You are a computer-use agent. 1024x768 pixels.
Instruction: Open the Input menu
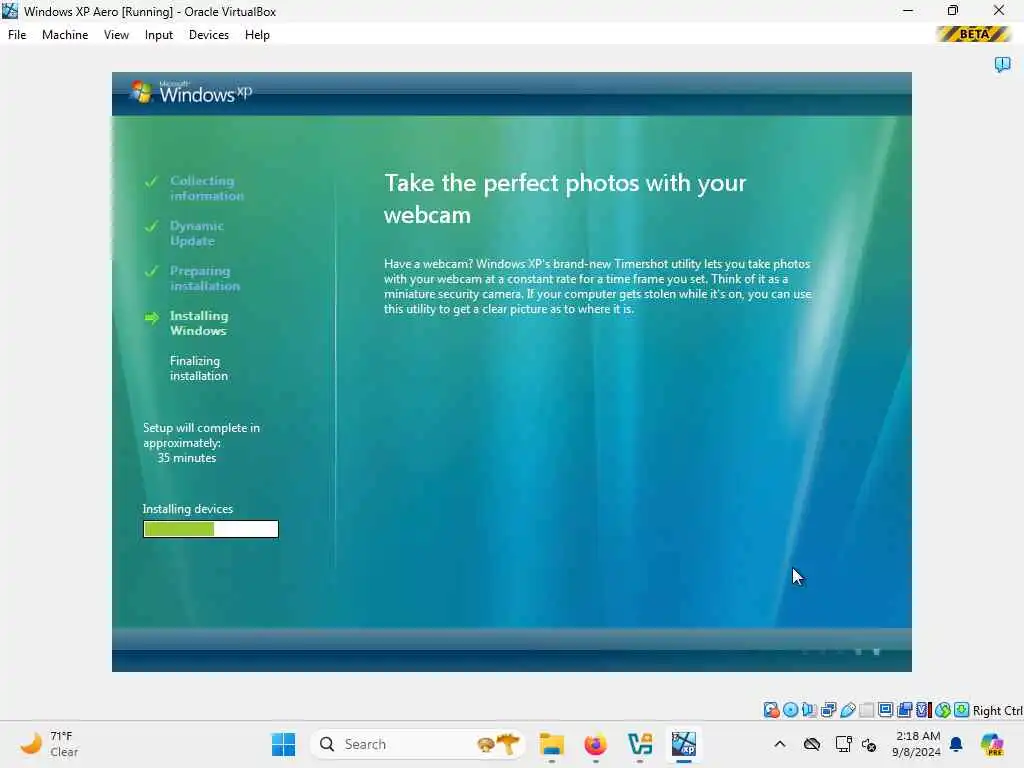[159, 35]
